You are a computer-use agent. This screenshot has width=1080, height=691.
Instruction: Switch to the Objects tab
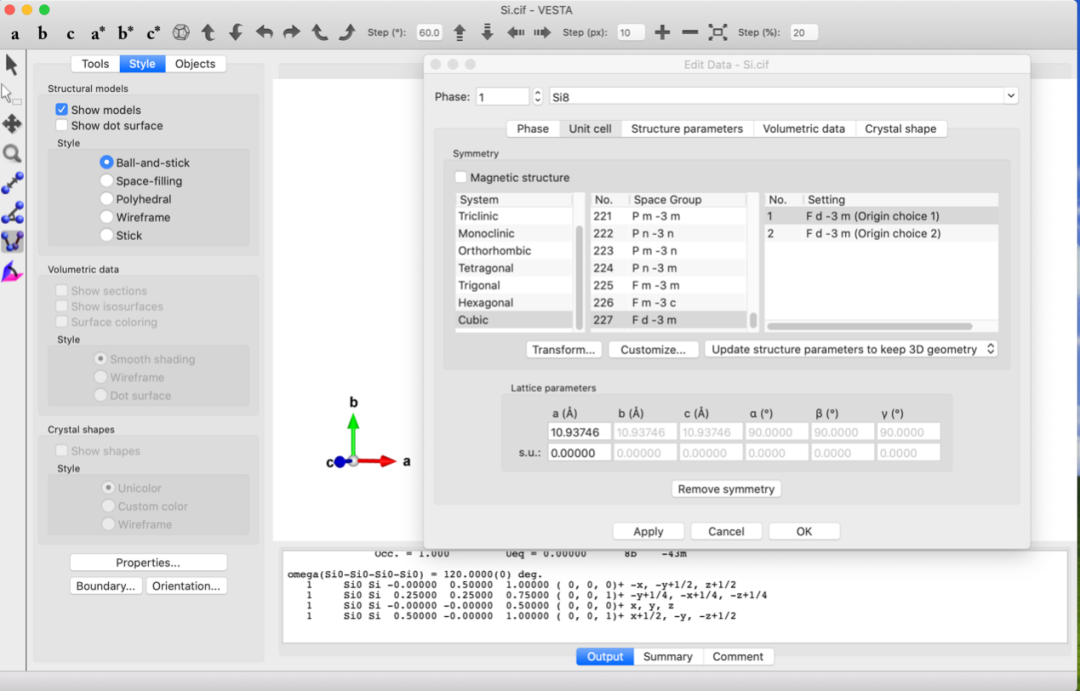[x=195, y=63]
